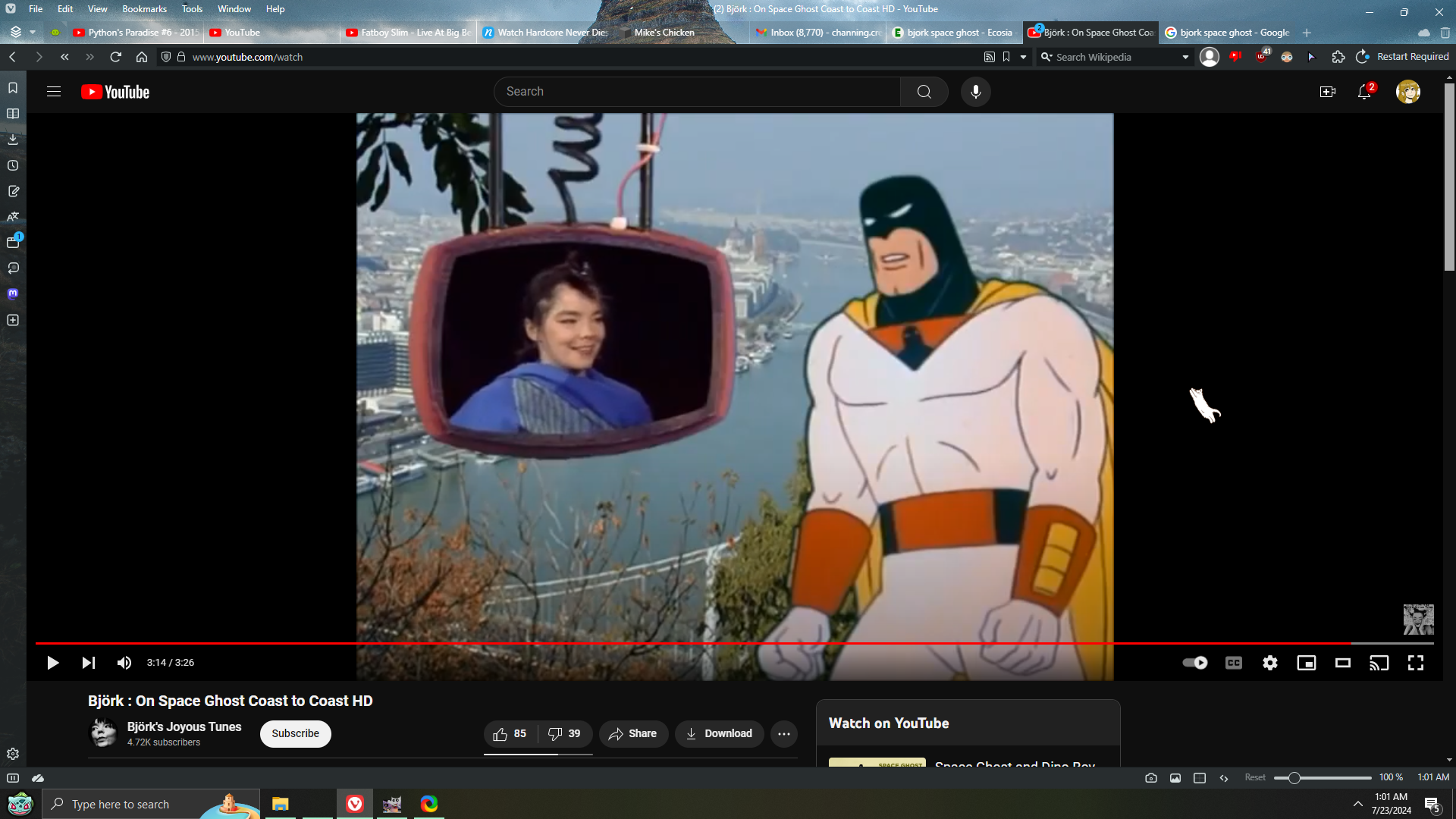Open video settings gear
The image size is (1456, 819).
click(1269, 663)
